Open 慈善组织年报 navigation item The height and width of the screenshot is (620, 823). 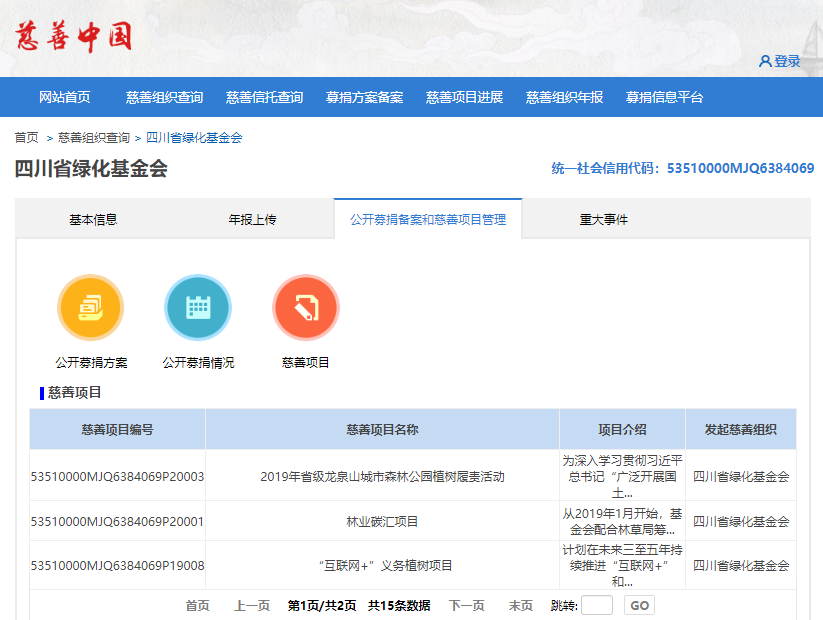[x=564, y=97]
